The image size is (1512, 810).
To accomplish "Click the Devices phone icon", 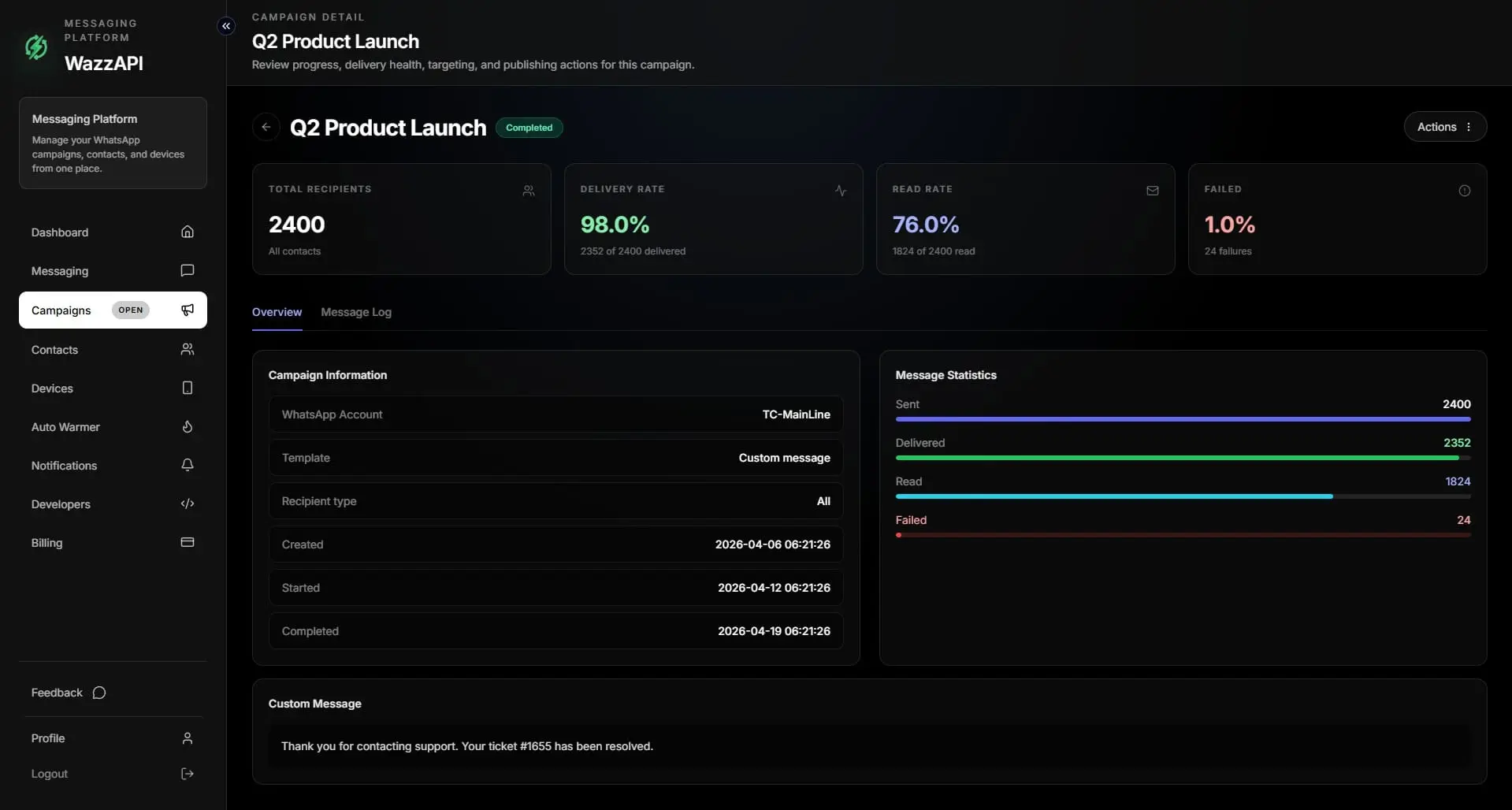I will [188, 388].
